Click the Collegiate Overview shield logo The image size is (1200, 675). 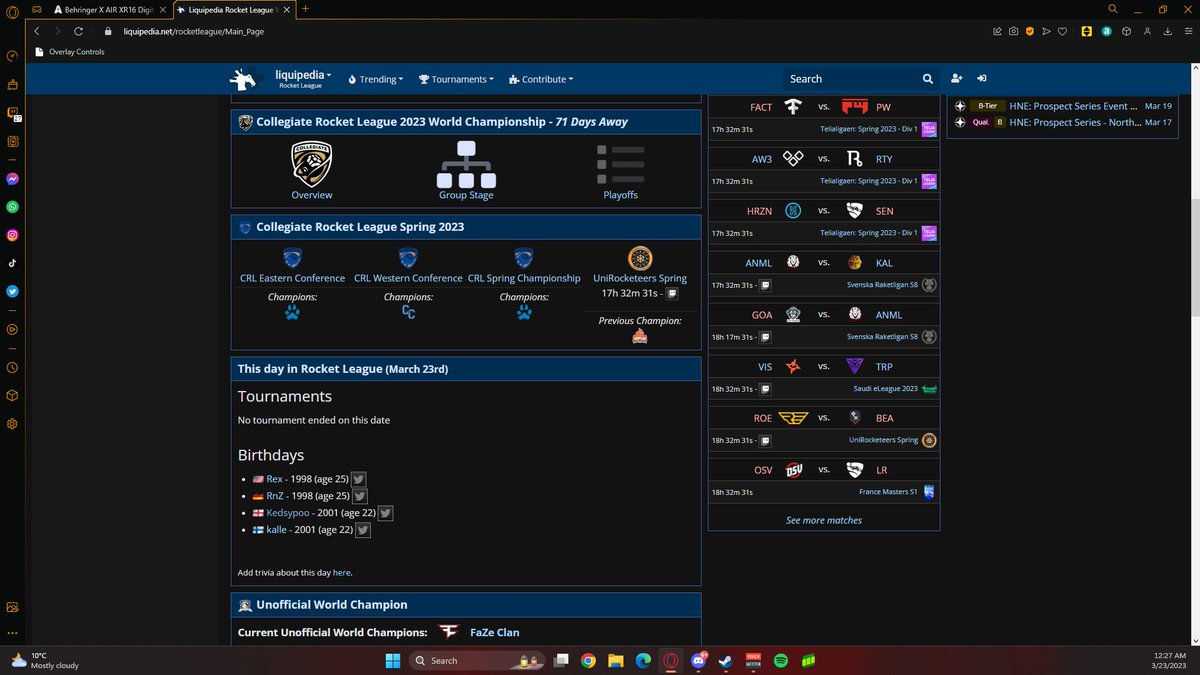(x=312, y=164)
